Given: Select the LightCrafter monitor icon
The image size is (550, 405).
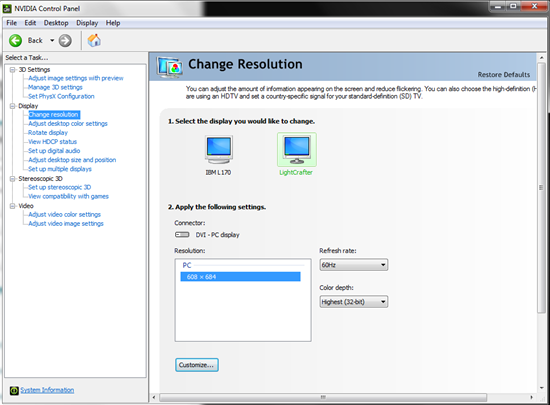Looking at the screenshot, I should [297, 150].
